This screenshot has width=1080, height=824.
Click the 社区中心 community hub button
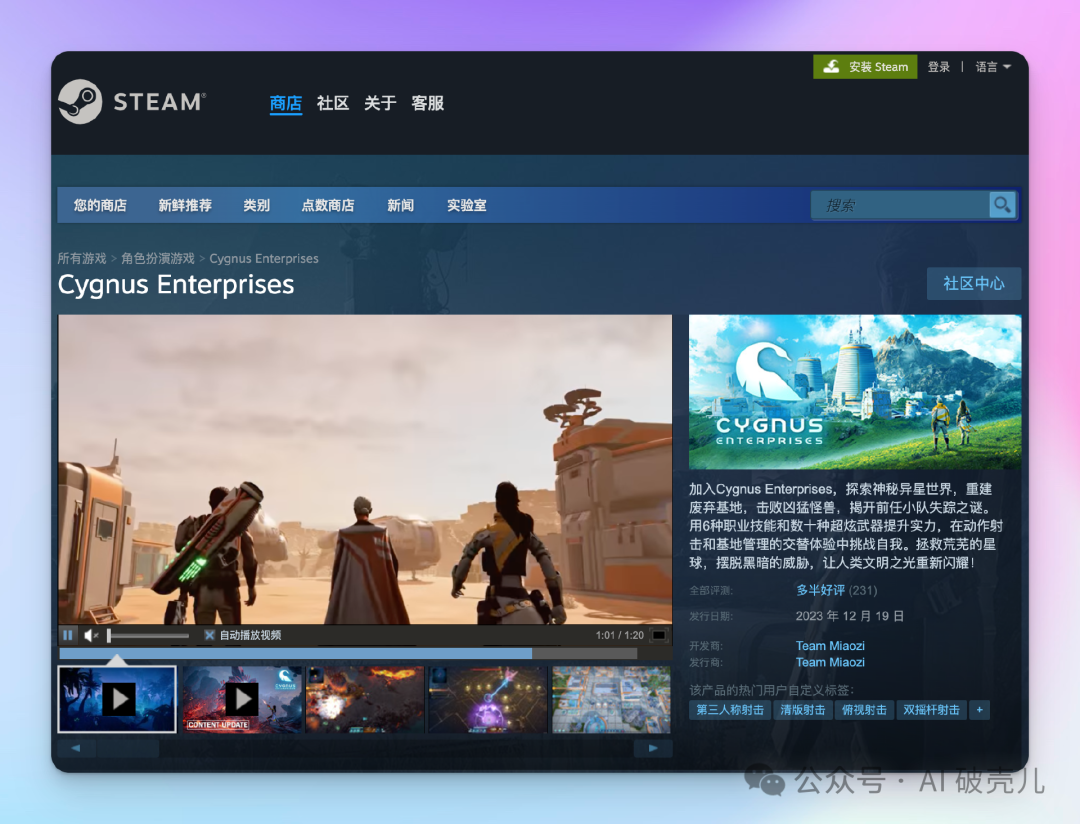point(973,283)
